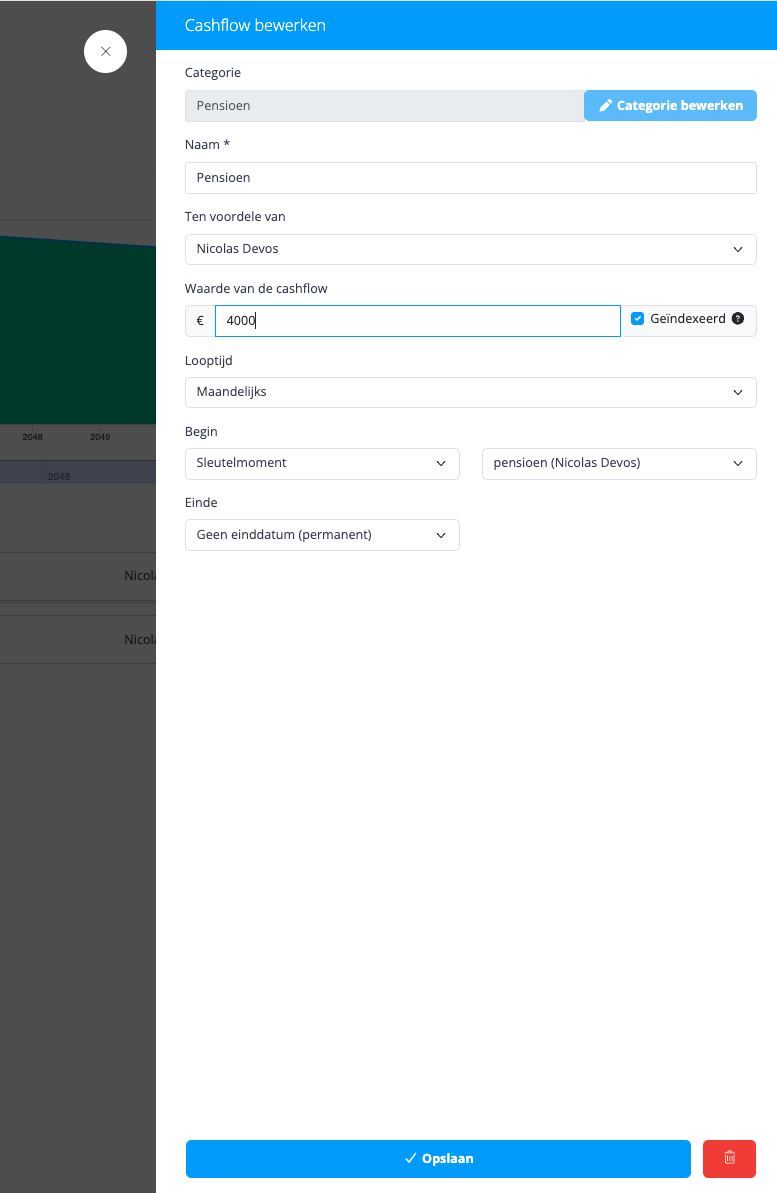The width and height of the screenshot is (777, 1193).
Task: Open the Sleutelmoment begin type dropdown
Action: click(x=322, y=463)
